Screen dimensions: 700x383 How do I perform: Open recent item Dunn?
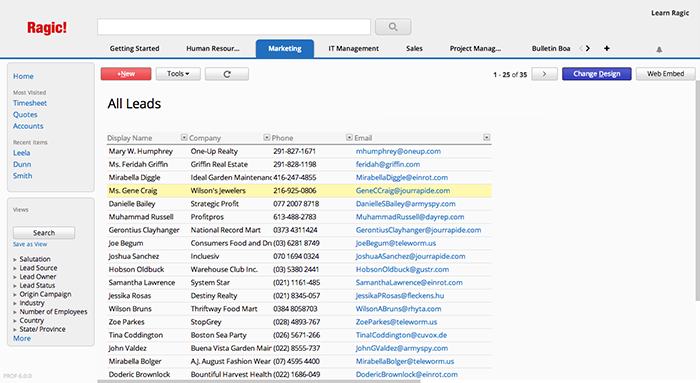[x=22, y=164]
